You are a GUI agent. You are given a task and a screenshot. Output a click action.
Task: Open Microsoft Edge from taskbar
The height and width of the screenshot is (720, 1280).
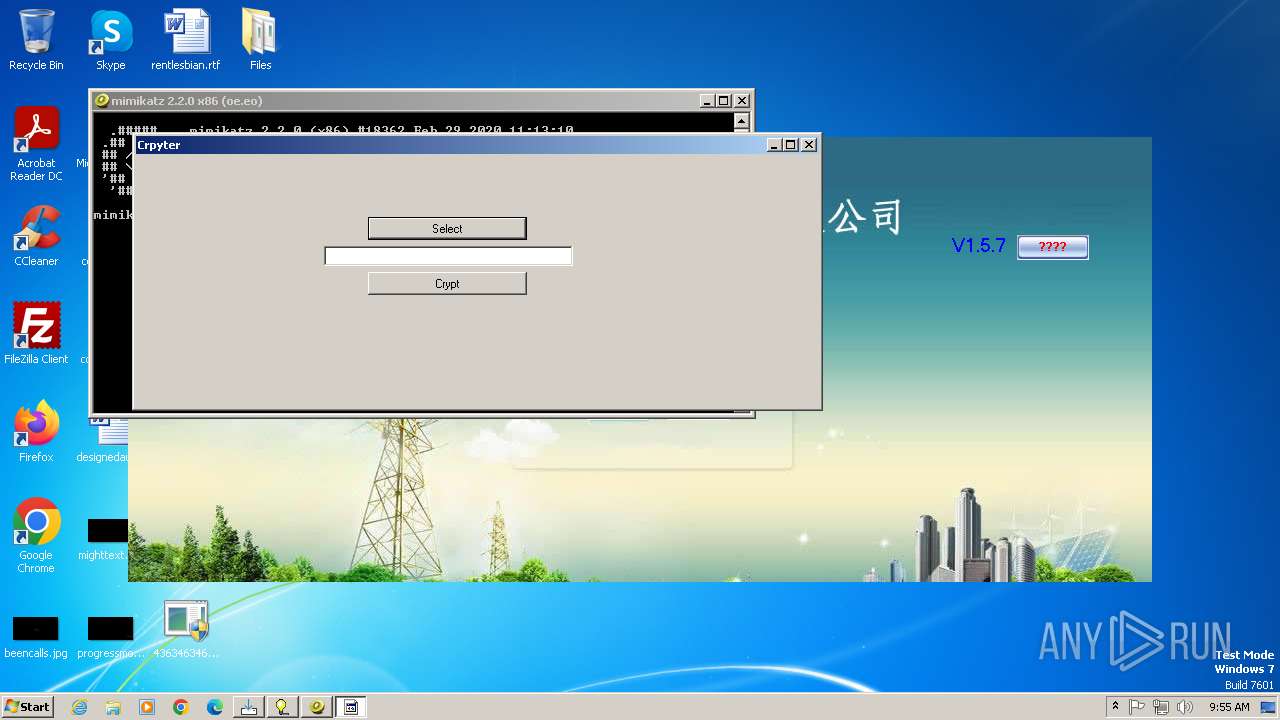[215, 707]
